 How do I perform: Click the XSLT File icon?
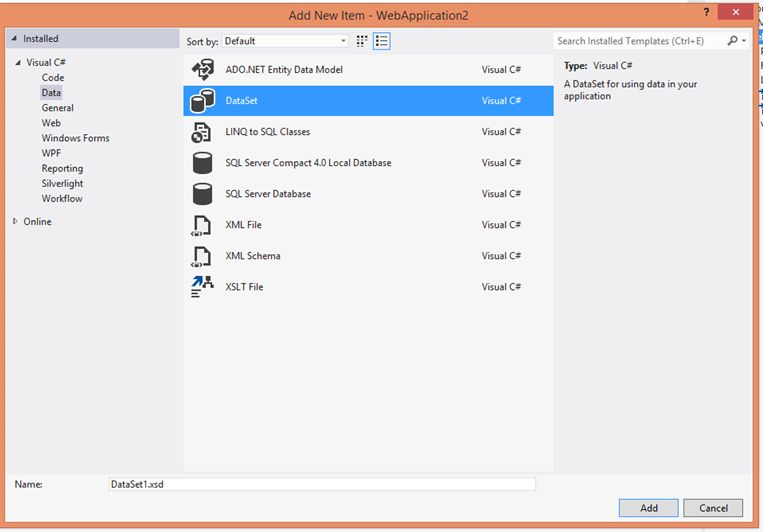(x=202, y=287)
